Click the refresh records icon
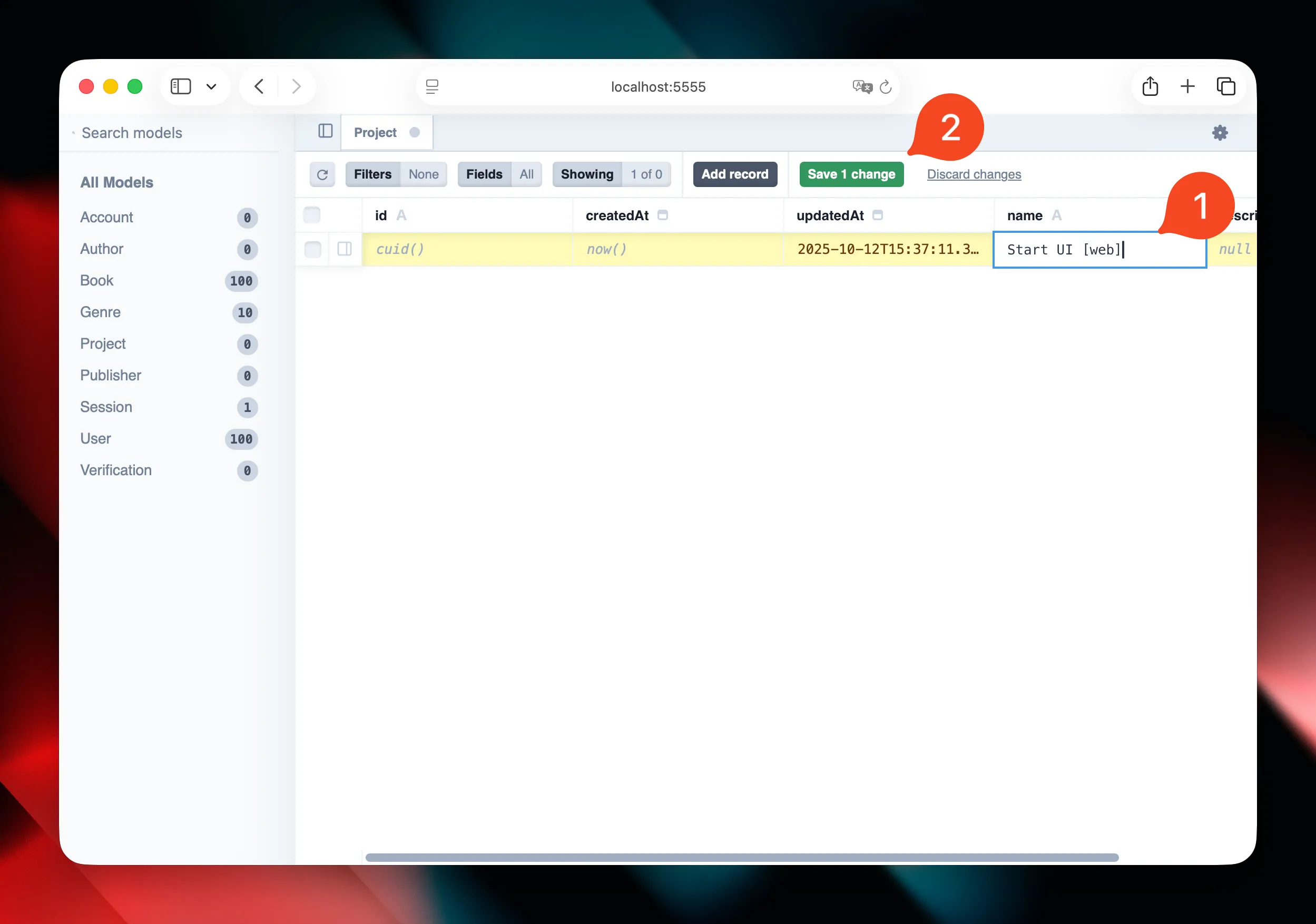 coord(323,174)
